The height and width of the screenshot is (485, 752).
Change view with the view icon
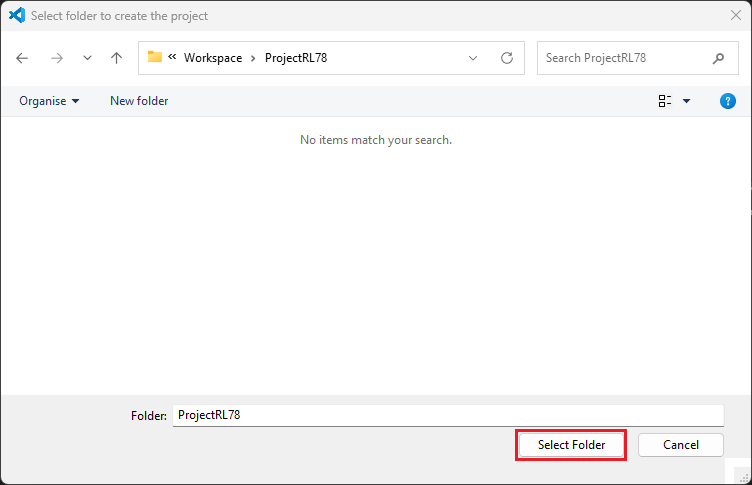click(x=665, y=101)
